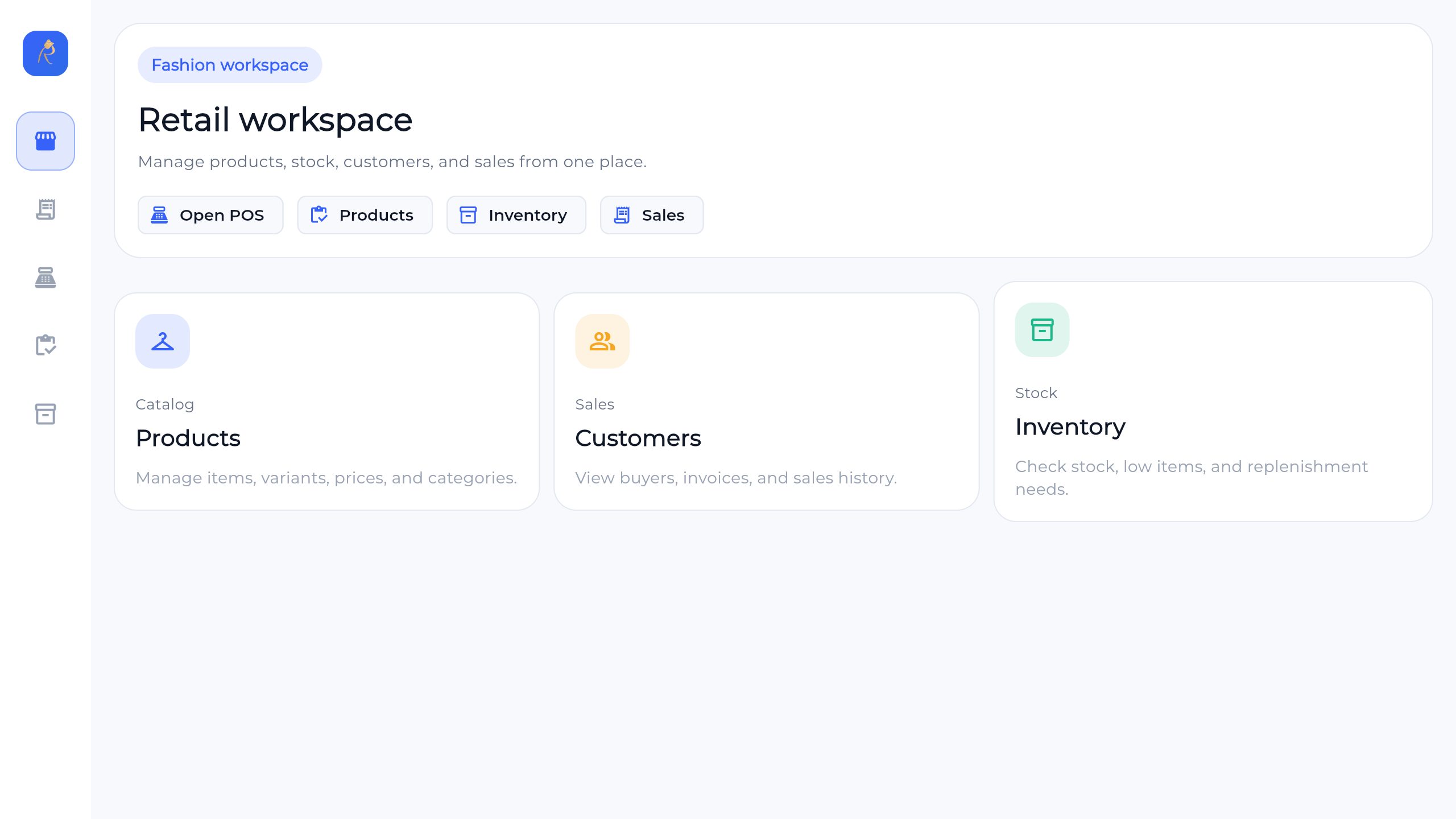Click the Open POS button

tap(210, 215)
